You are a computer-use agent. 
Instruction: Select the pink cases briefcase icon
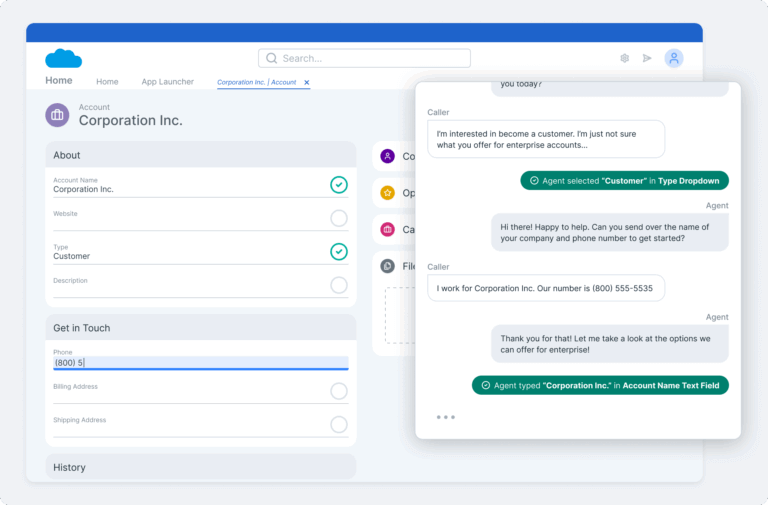click(x=387, y=229)
